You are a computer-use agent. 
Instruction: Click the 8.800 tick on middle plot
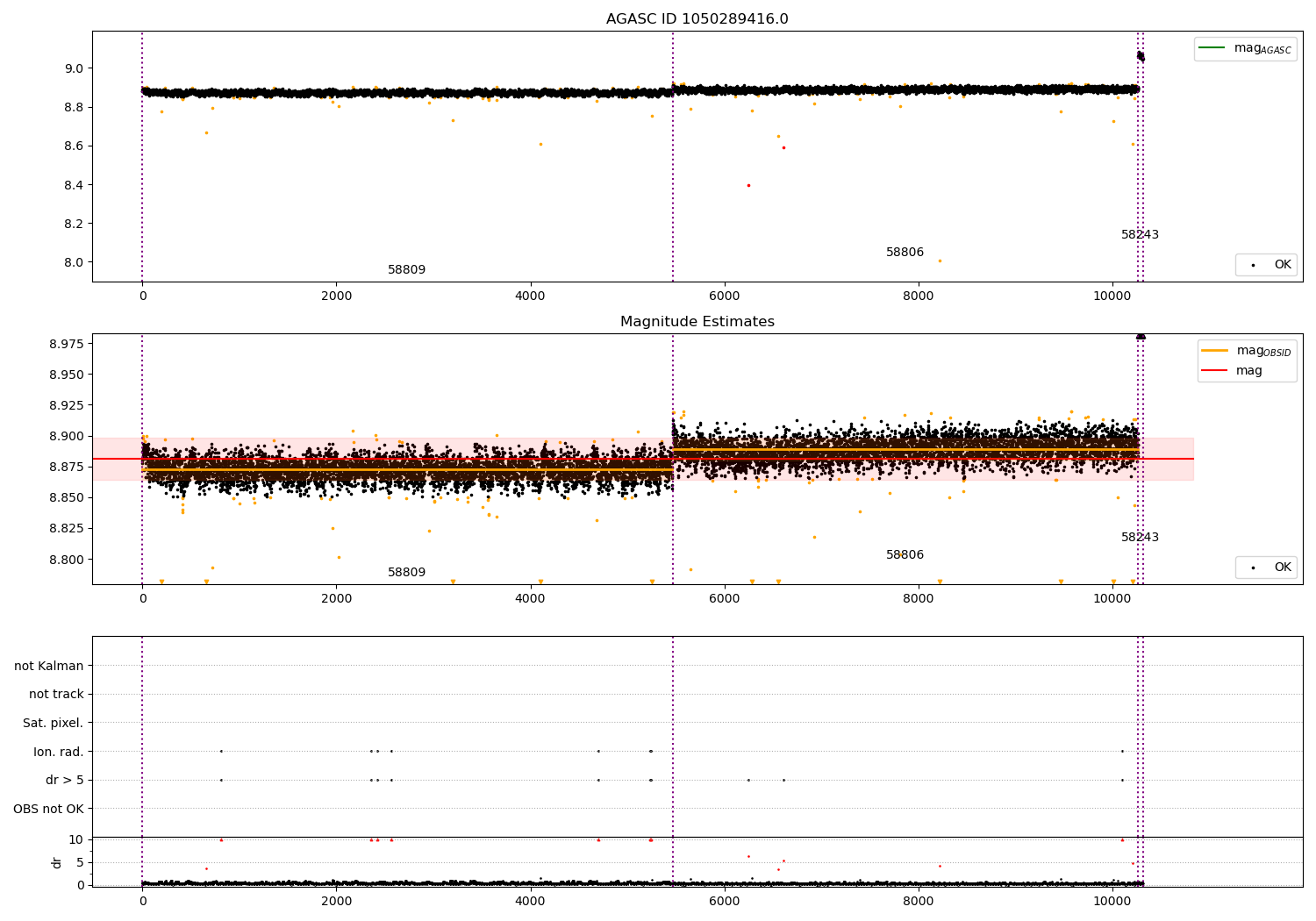click(x=67, y=560)
